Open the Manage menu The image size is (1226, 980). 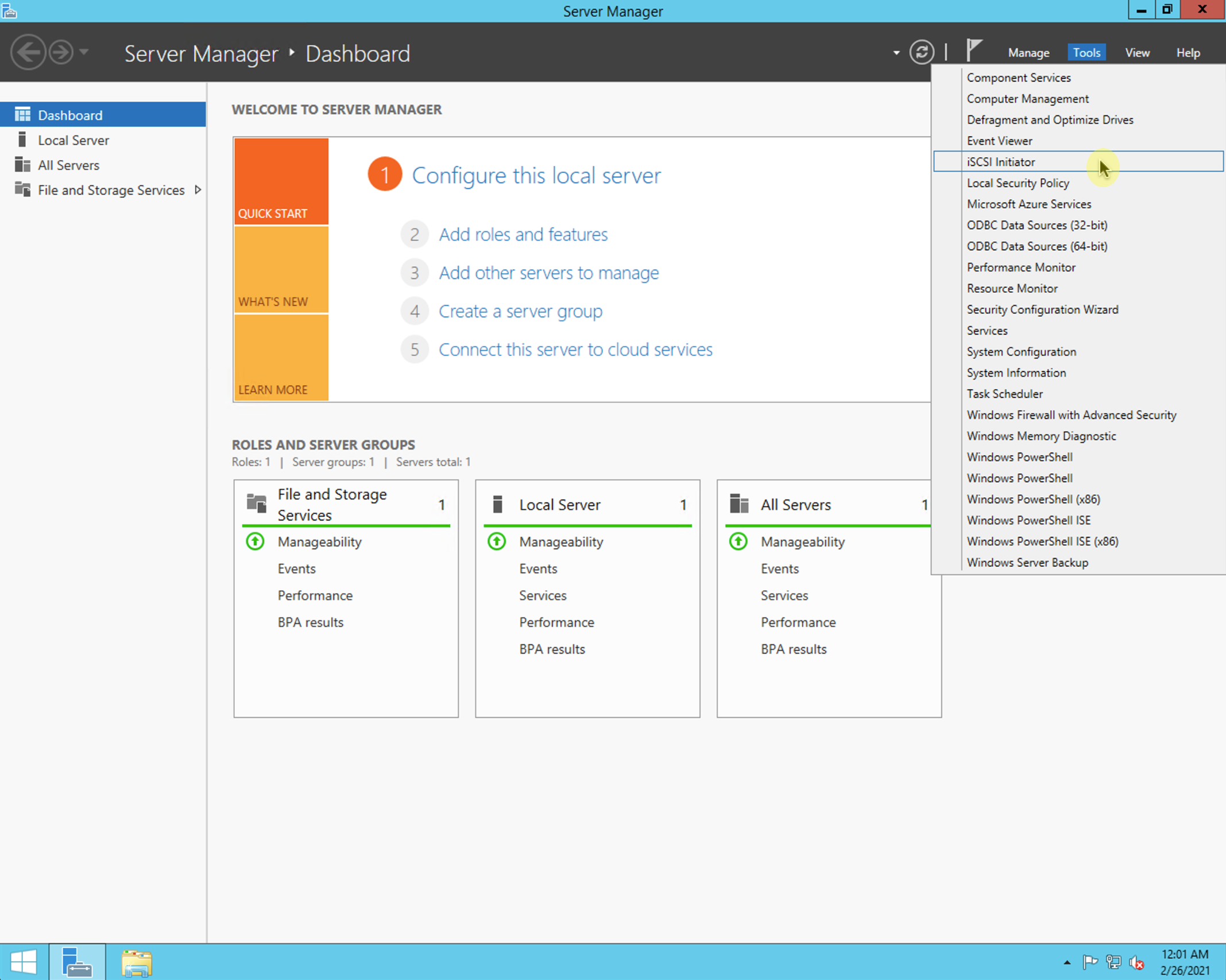[x=1028, y=52]
